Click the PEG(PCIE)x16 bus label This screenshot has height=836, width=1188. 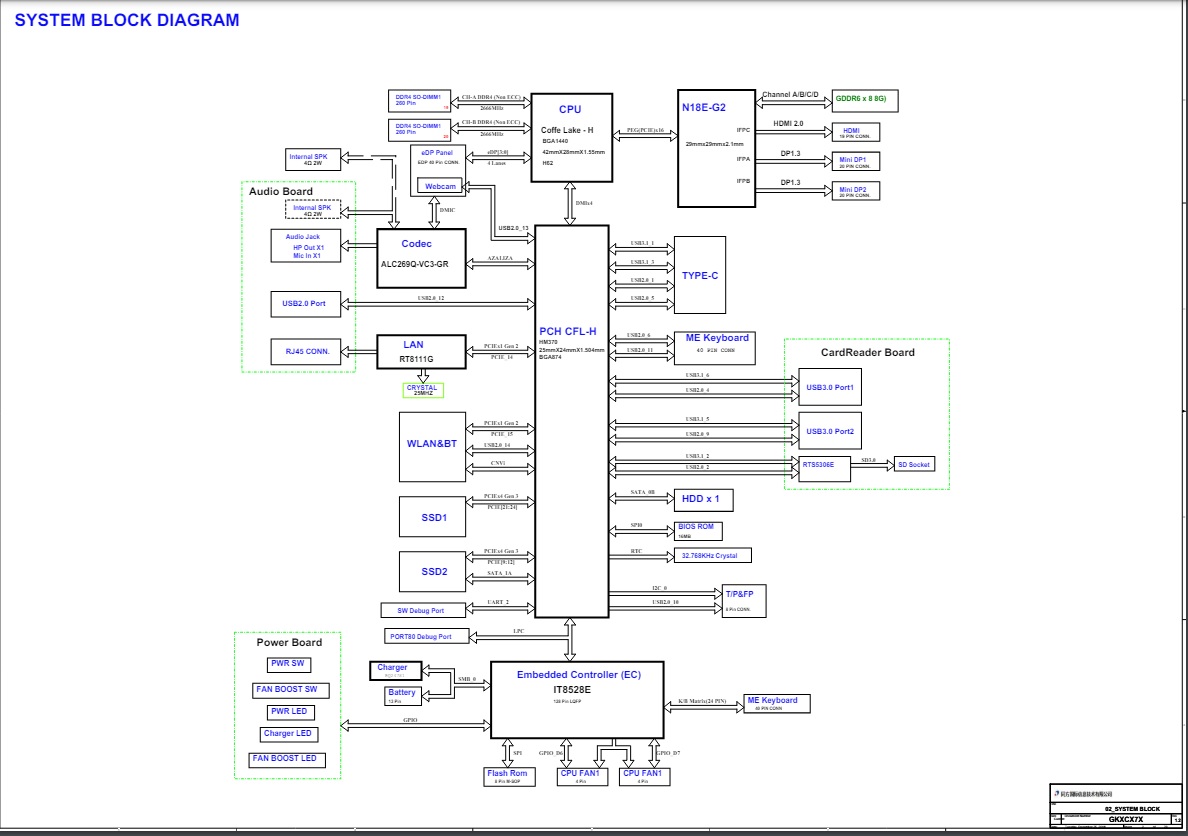click(645, 130)
